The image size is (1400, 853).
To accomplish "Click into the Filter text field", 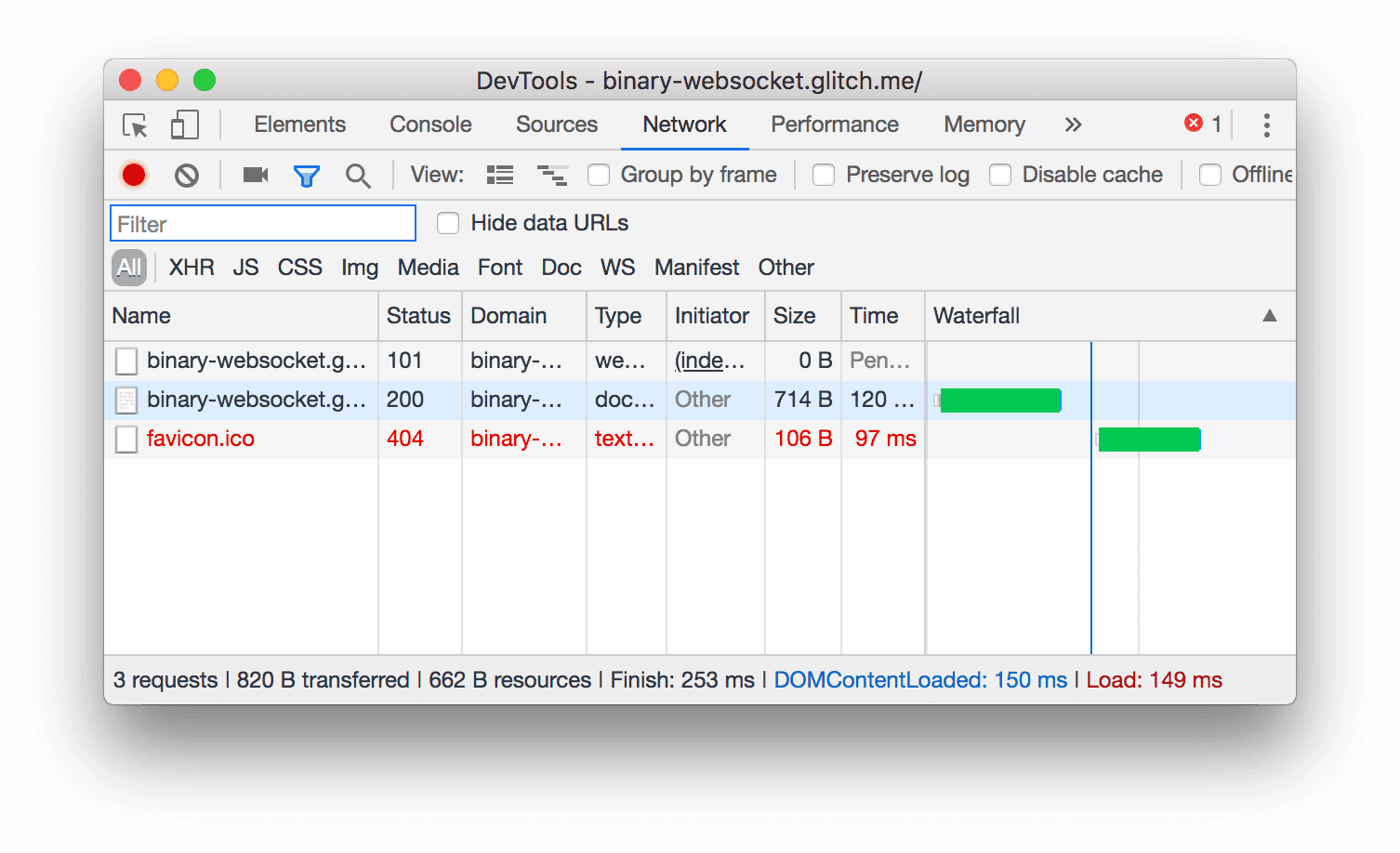I will (x=263, y=224).
